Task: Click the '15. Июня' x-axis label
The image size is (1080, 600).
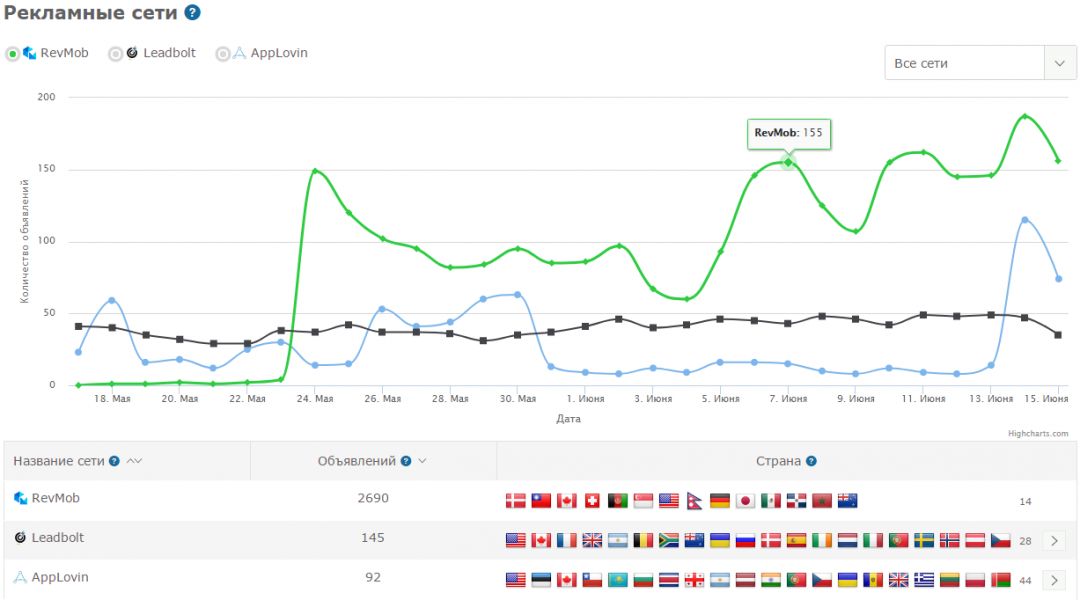Action: point(1046,399)
